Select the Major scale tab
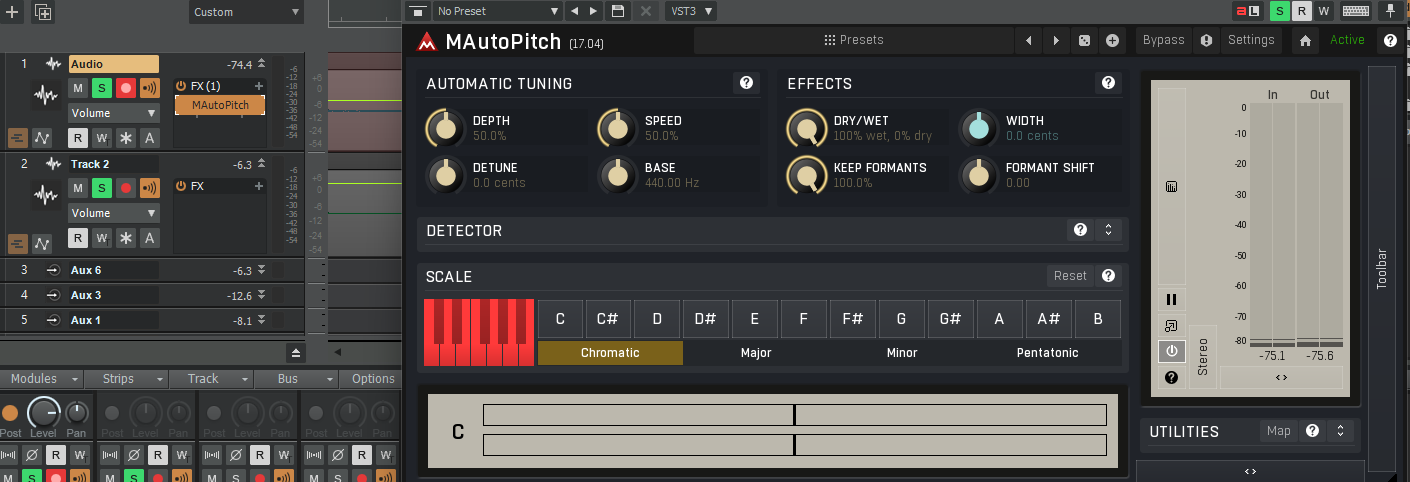 click(756, 353)
